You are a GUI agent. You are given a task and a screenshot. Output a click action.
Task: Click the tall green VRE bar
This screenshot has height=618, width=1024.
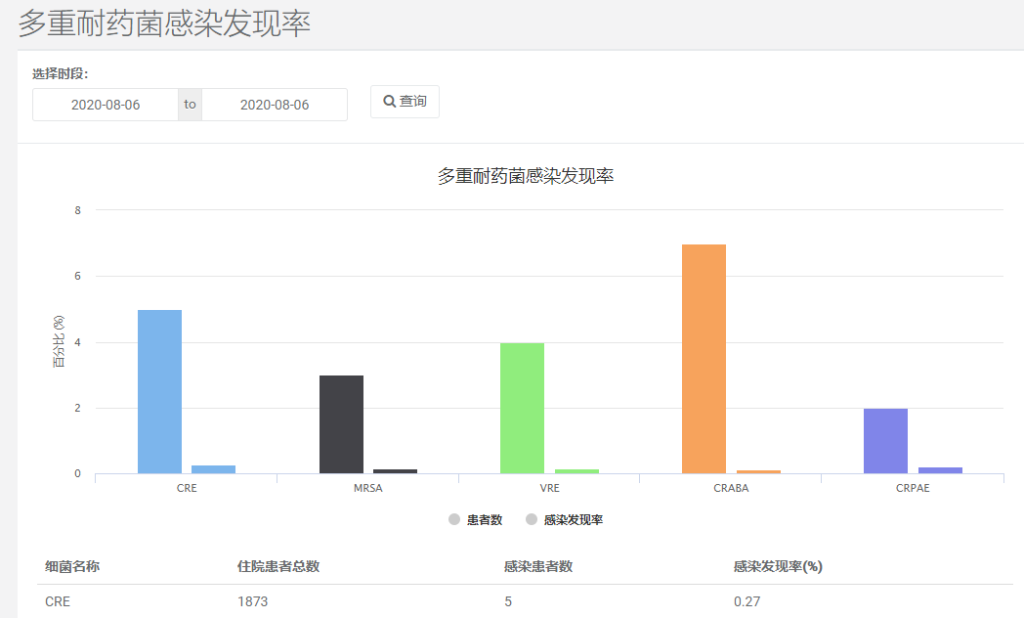tap(522, 408)
